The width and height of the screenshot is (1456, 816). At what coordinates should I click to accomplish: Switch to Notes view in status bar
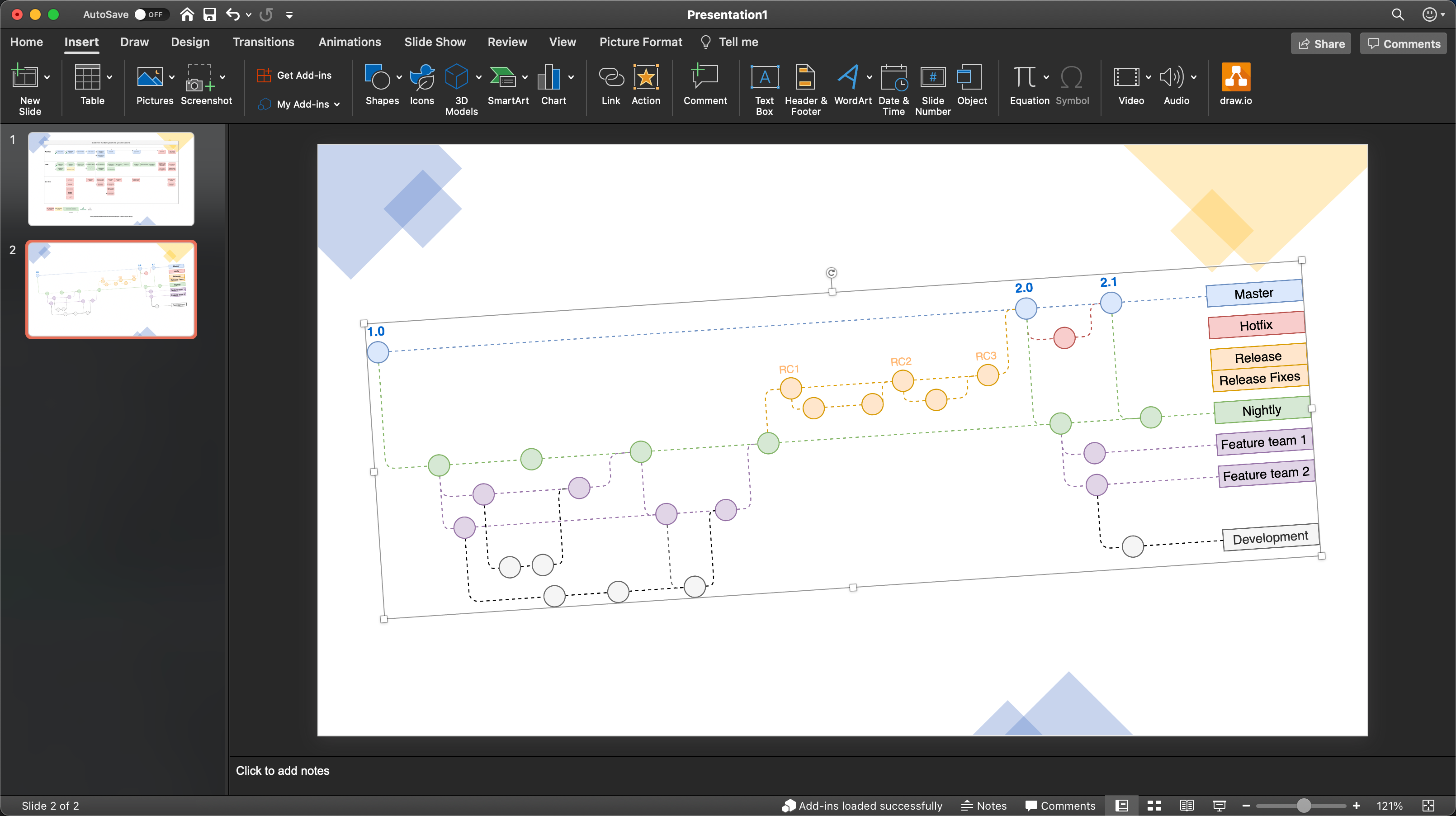[x=983, y=805]
